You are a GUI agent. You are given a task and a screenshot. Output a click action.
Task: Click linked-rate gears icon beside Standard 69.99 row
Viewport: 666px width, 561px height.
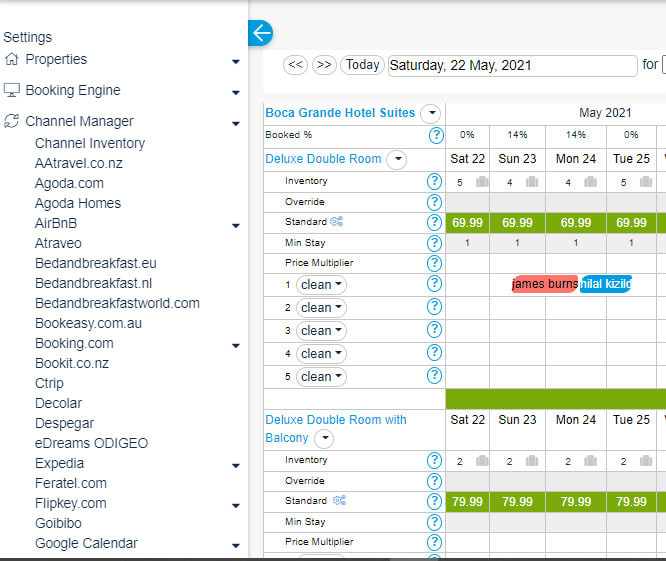337,221
